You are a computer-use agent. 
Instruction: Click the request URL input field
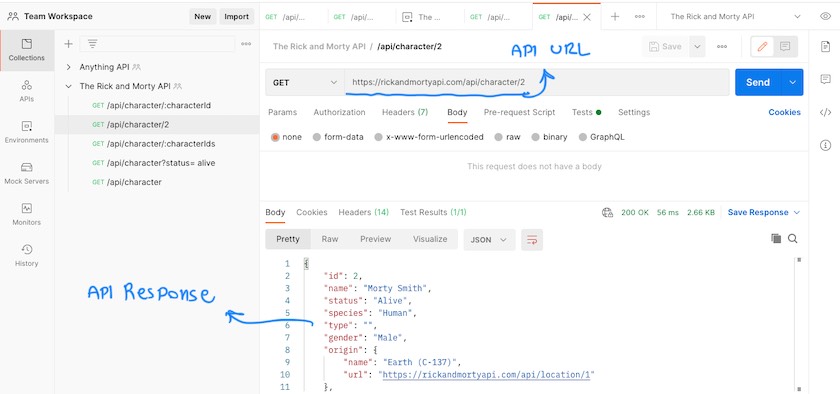(x=537, y=83)
